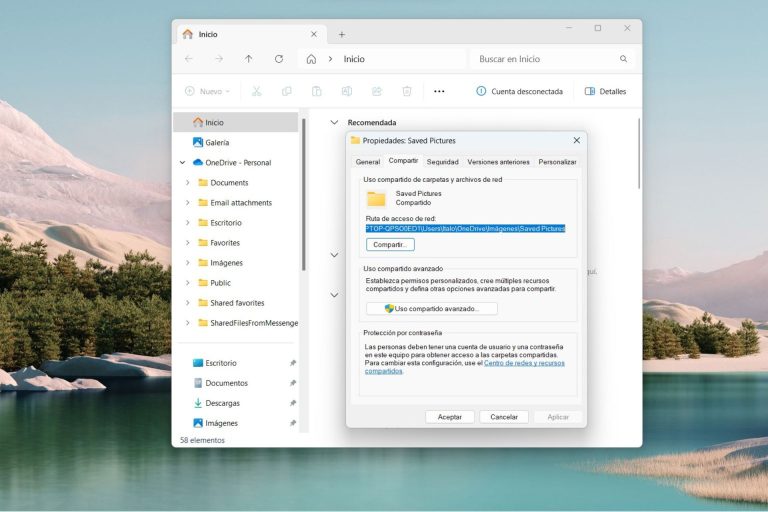Click the delete trash icon in toolbar
Viewport: 768px width, 512px height.
(407, 91)
